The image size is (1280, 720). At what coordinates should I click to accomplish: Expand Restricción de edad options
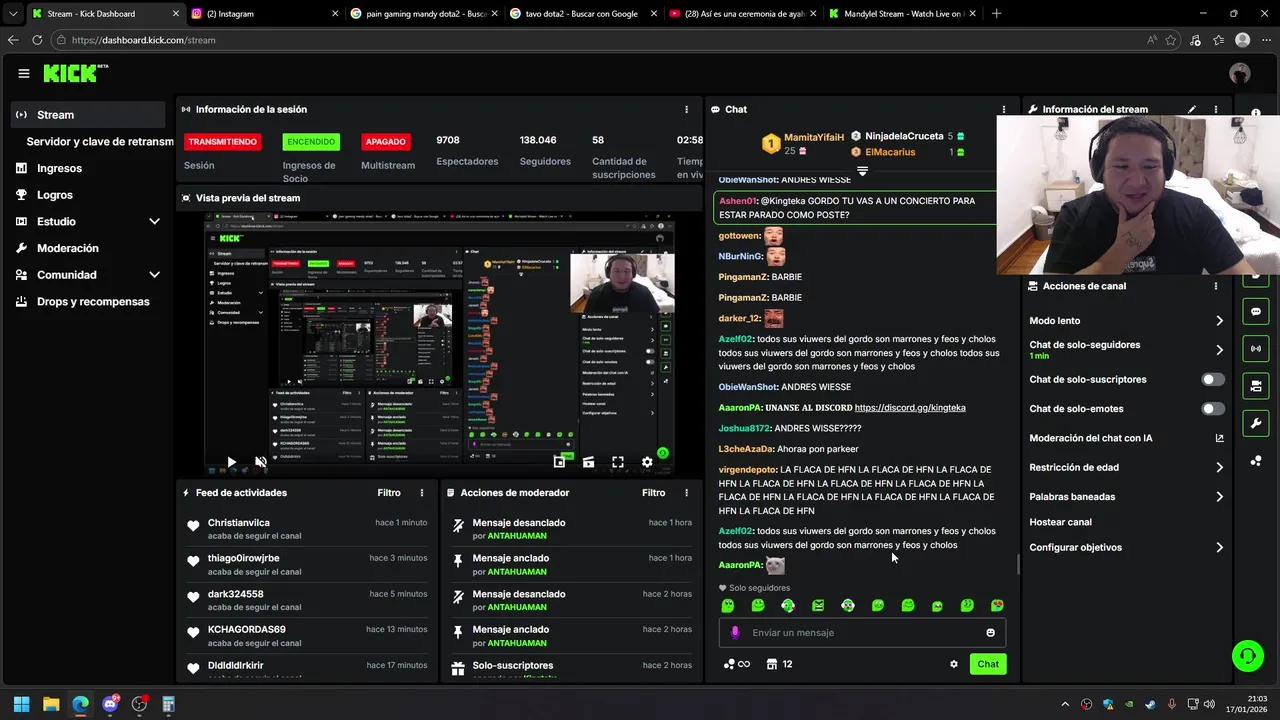pyautogui.click(x=1219, y=467)
